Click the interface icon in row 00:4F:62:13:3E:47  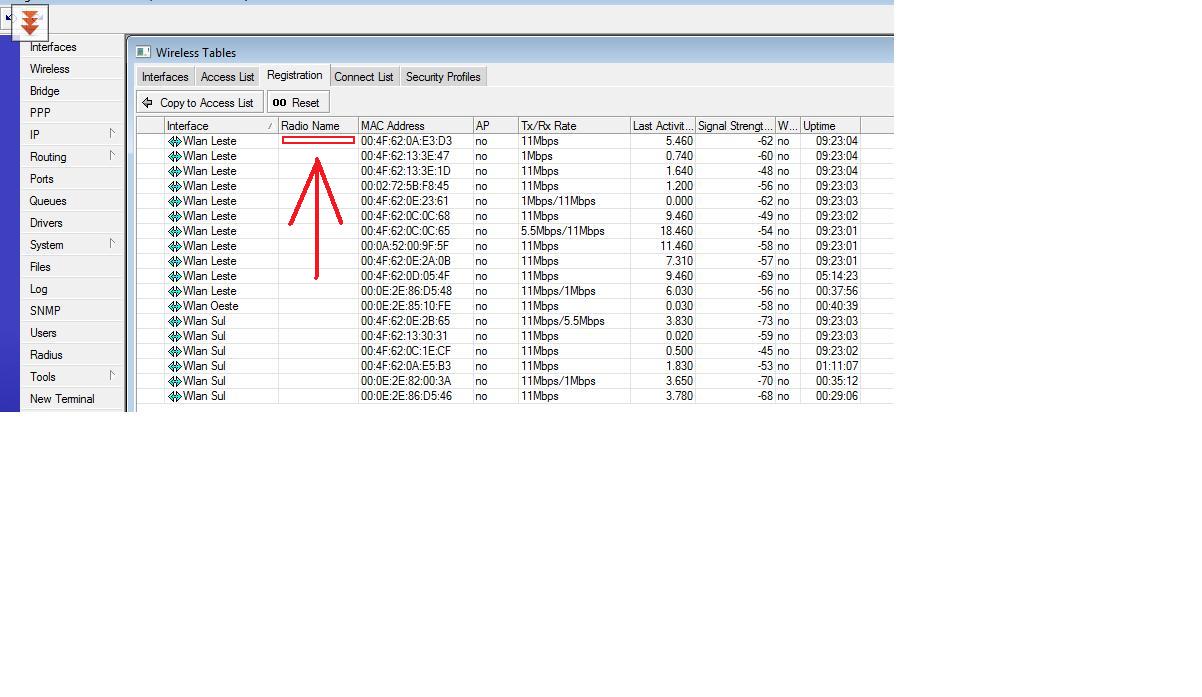[x=174, y=156]
